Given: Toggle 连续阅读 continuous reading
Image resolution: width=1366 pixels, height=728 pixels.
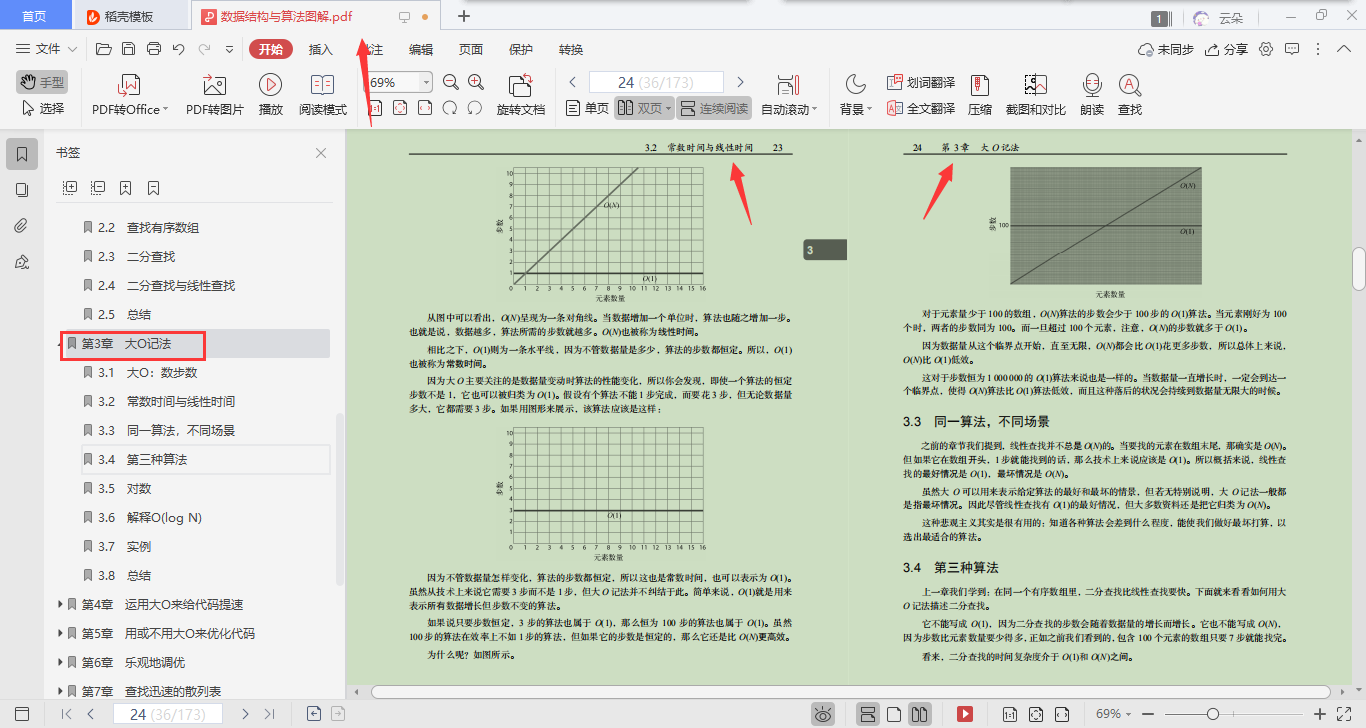Looking at the screenshot, I should (x=713, y=108).
